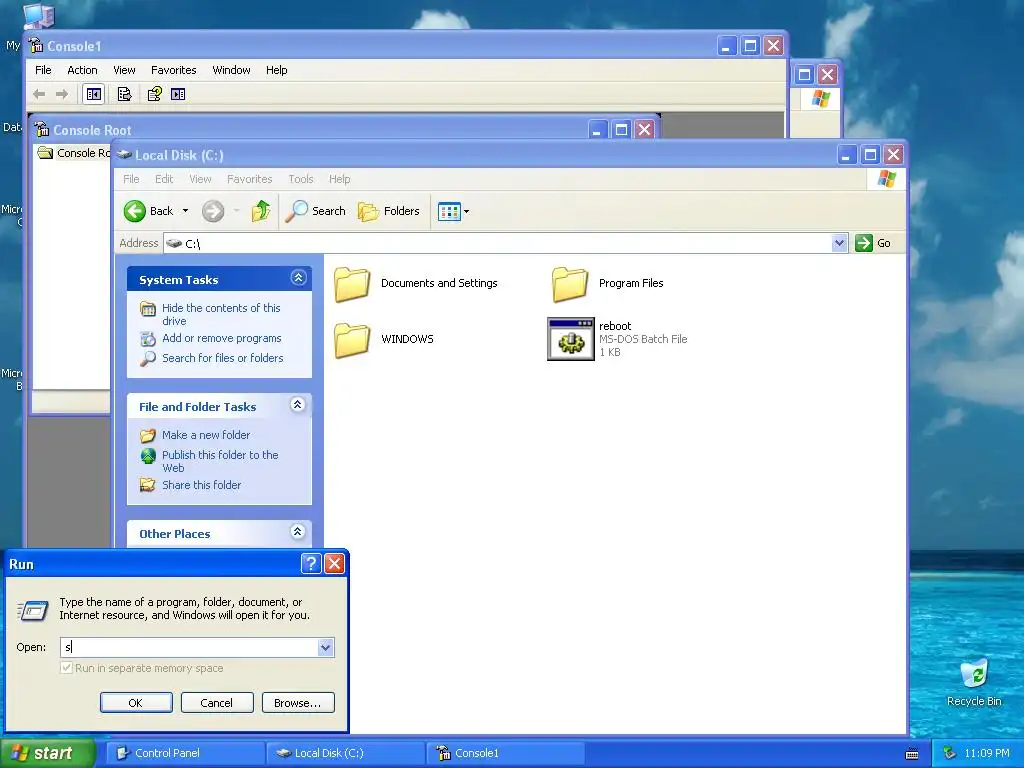1024x768 pixels.
Task: Toggle the Folders pane button
Action: point(389,211)
